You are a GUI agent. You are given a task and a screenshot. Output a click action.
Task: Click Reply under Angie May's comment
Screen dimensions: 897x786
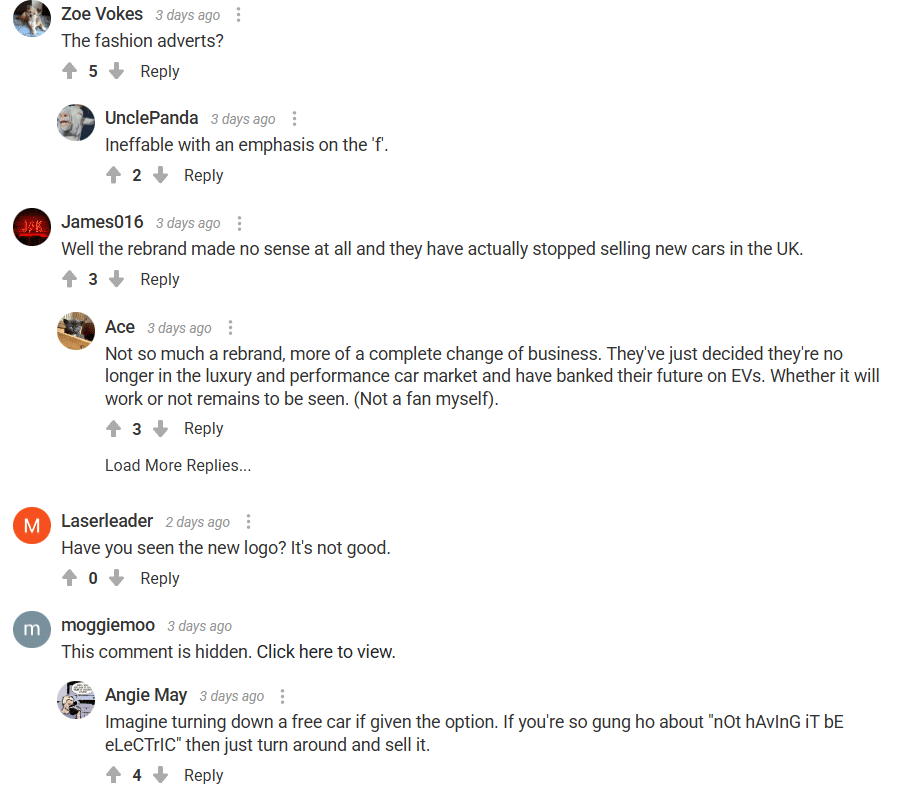[204, 775]
